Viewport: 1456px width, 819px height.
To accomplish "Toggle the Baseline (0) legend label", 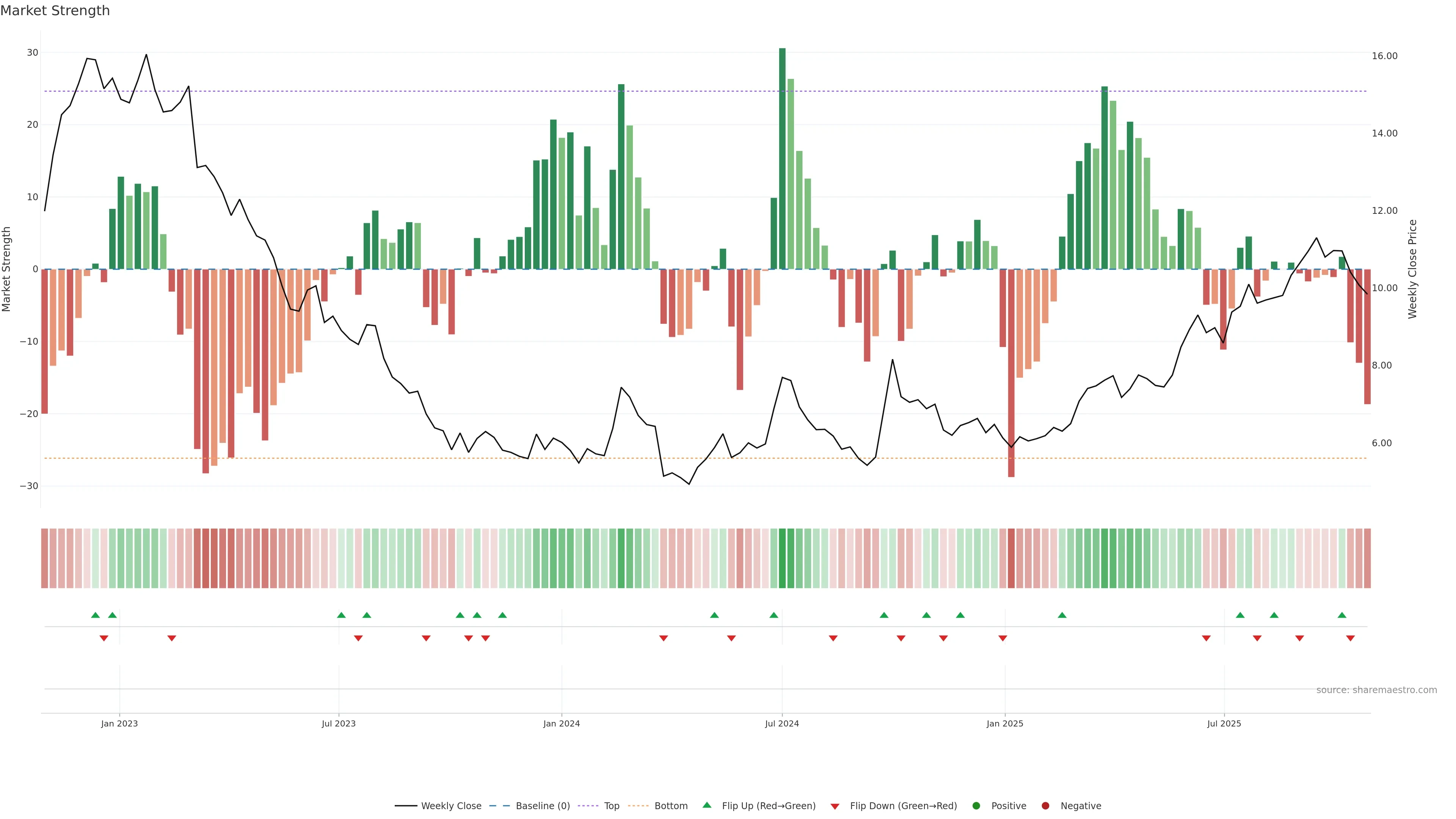I will click(x=543, y=806).
